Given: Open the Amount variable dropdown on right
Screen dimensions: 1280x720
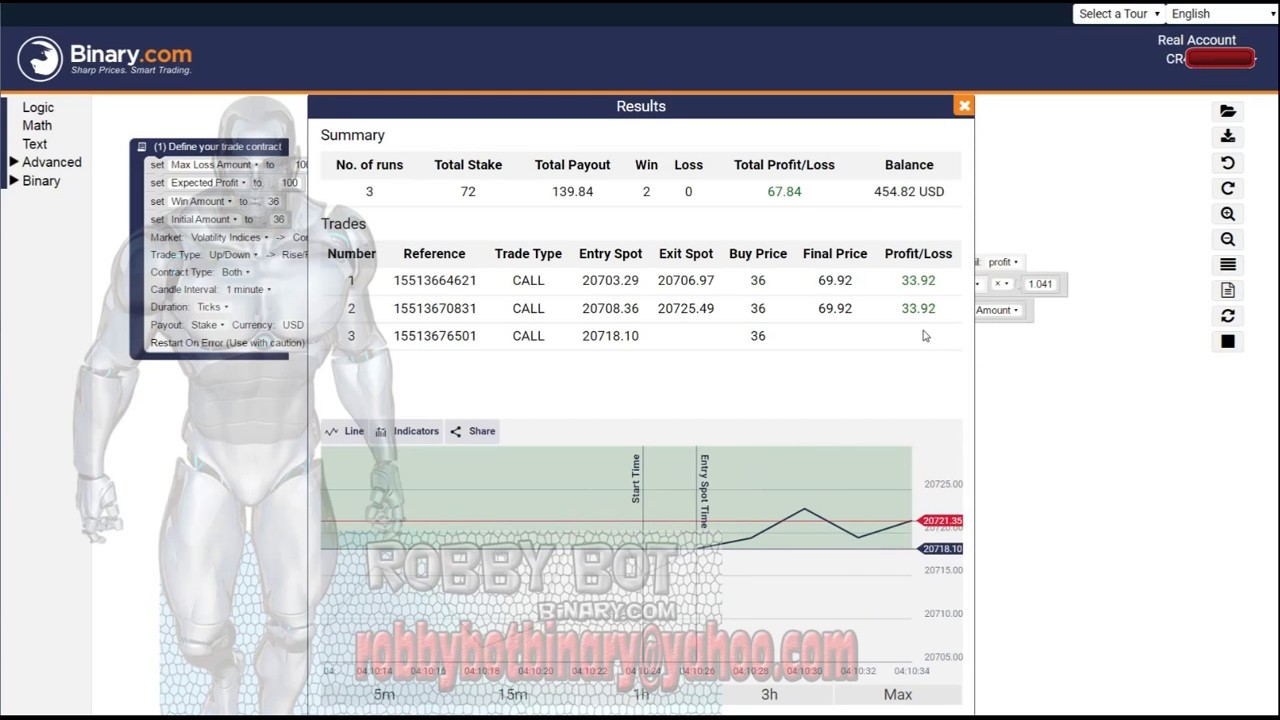Looking at the screenshot, I should tap(998, 310).
